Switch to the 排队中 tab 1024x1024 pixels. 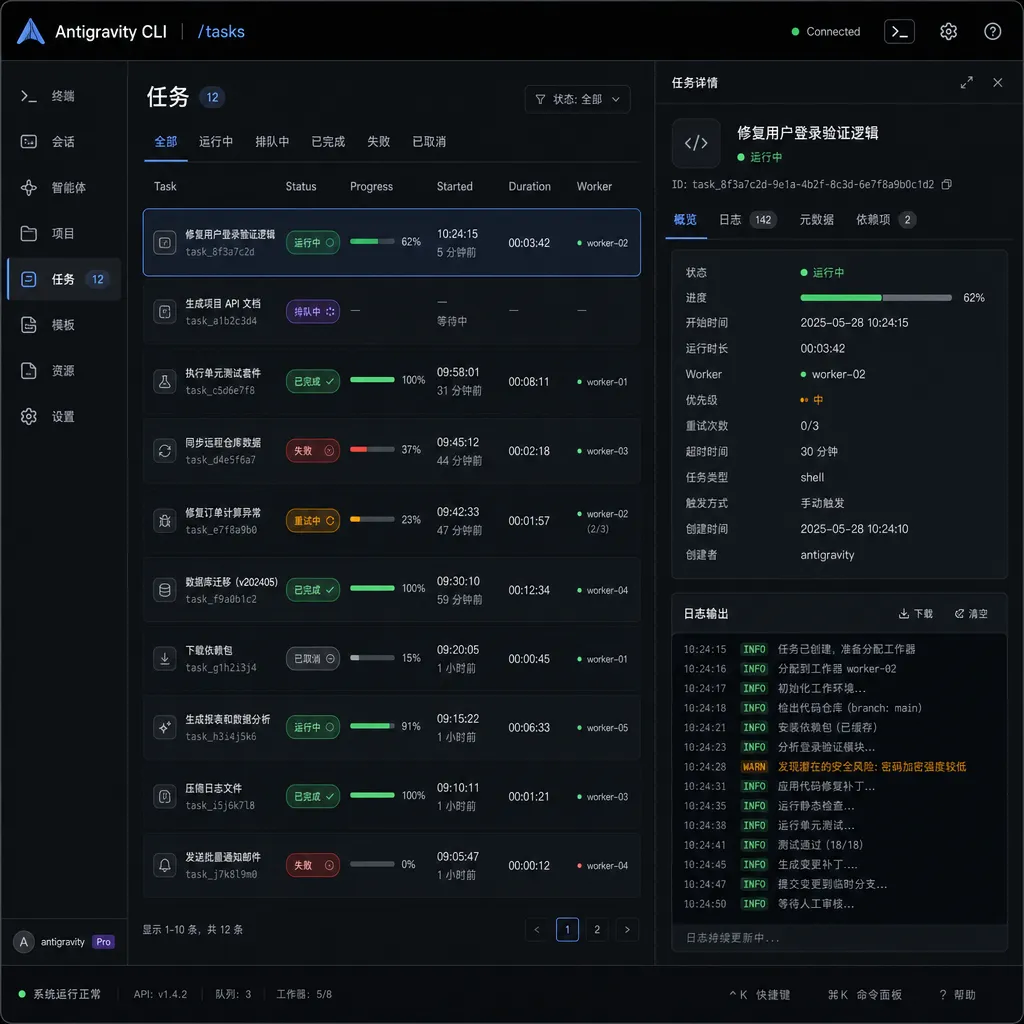coord(272,142)
